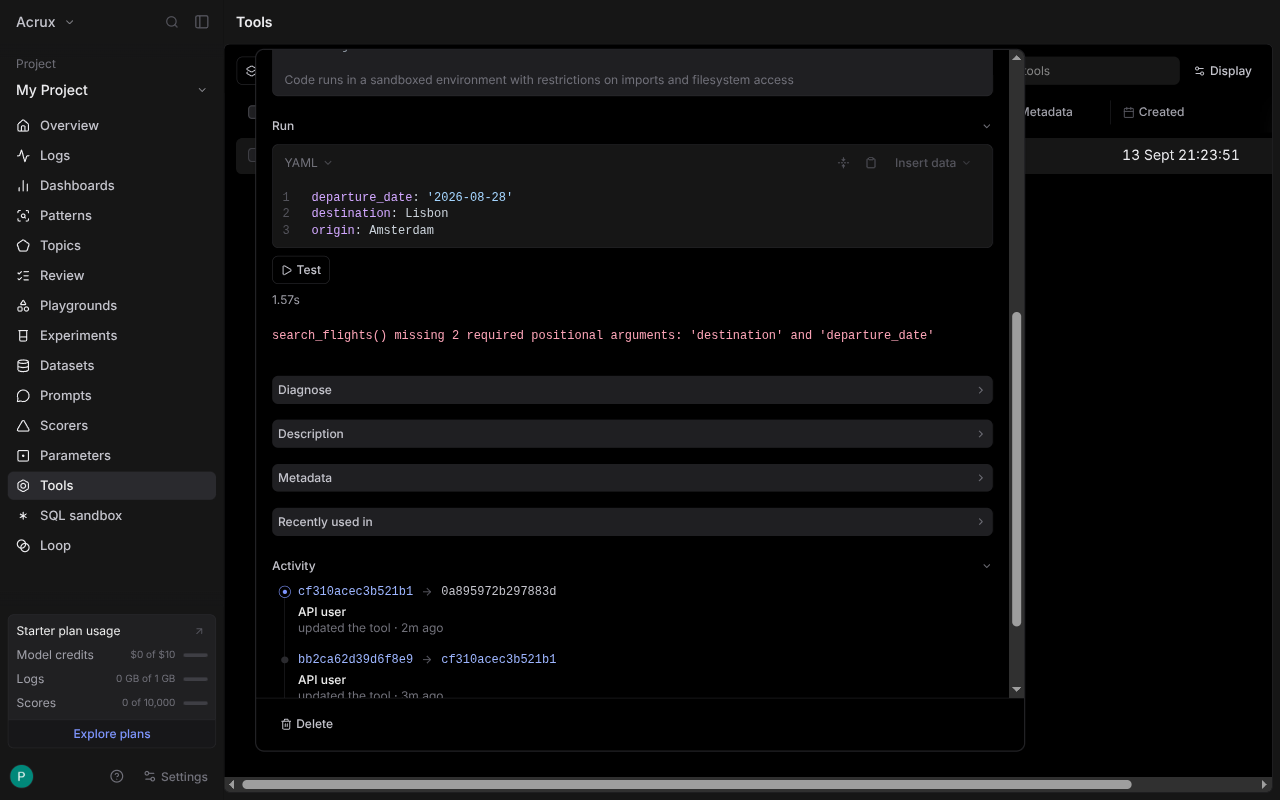The height and width of the screenshot is (800, 1280).
Task: Open the Acrux organization dropdown
Action: pyautogui.click(x=45, y=22)
